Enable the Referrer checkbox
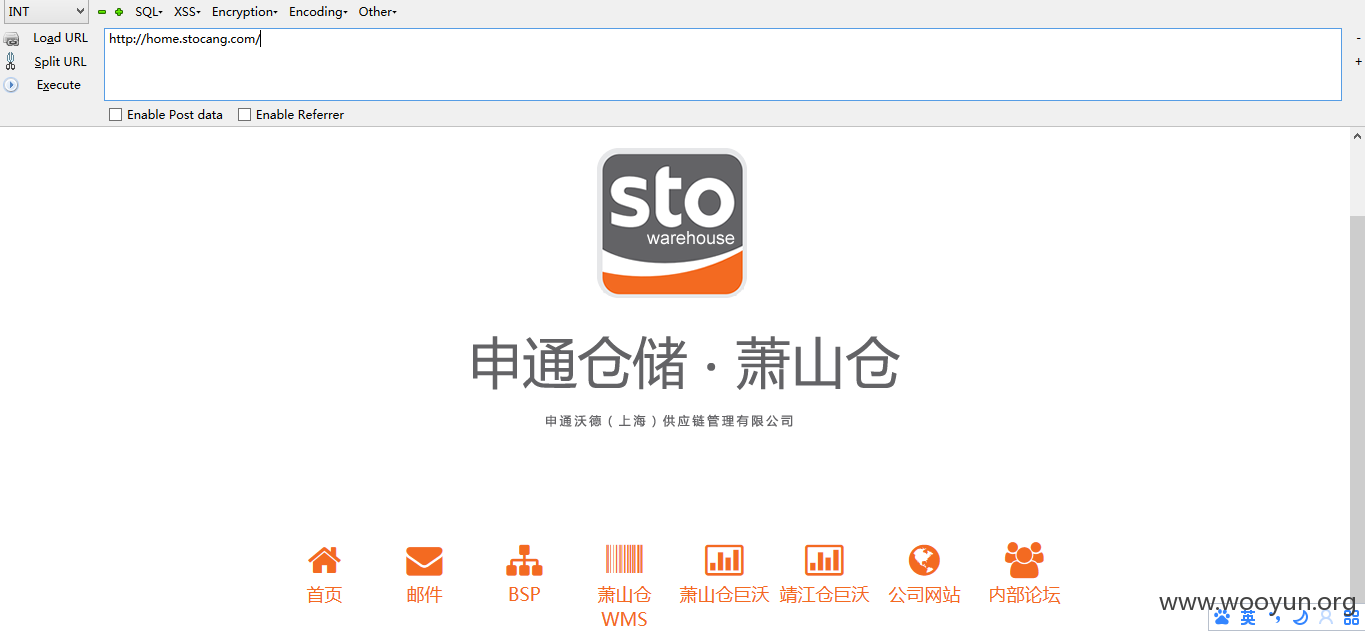The image size is (1365, 631). (x=244, y=115)
